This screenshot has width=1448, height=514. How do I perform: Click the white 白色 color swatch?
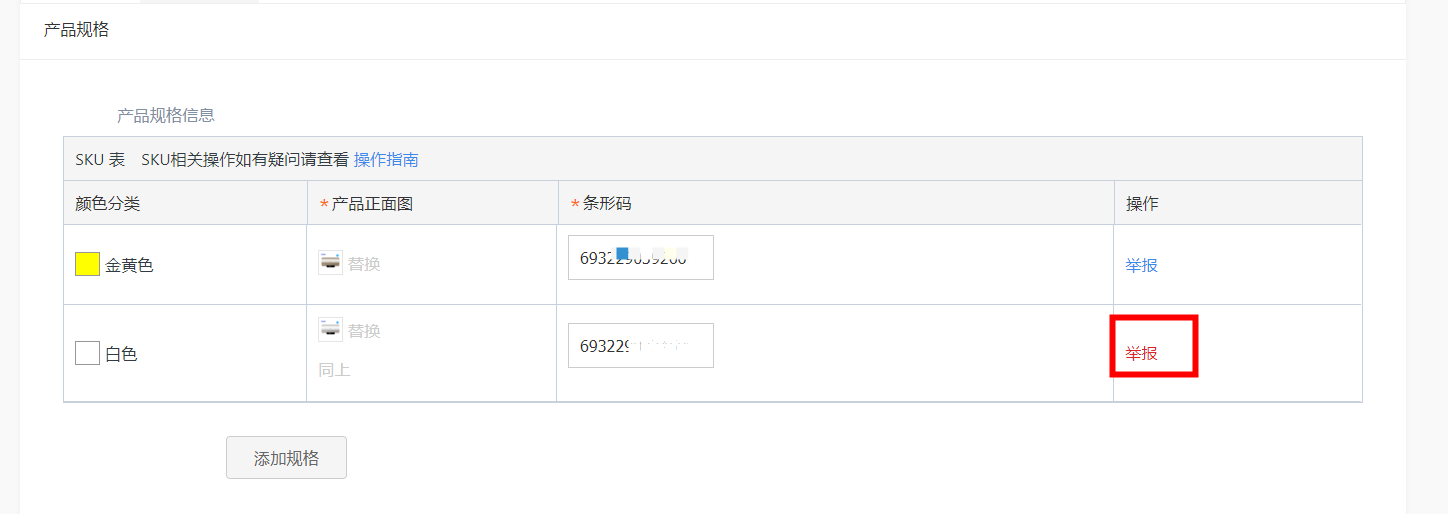point(87,353)
